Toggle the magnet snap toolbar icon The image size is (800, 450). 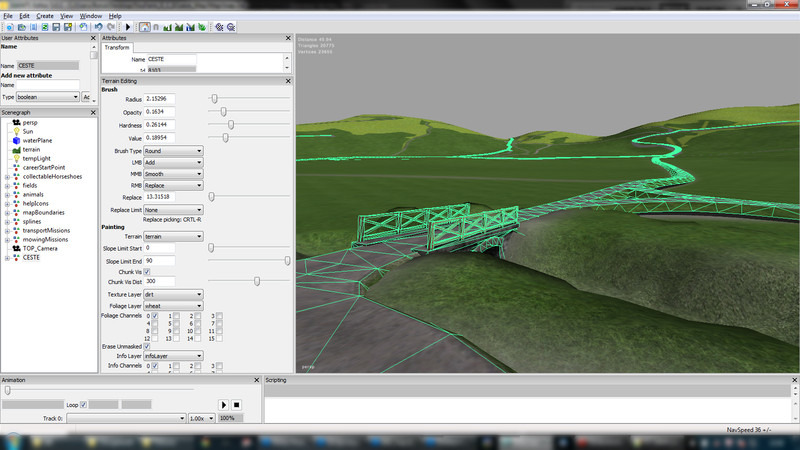156,27
